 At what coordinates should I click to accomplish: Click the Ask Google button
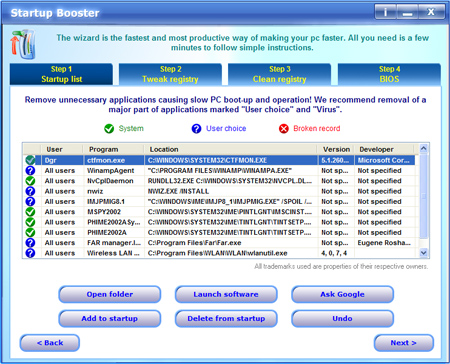342,294
